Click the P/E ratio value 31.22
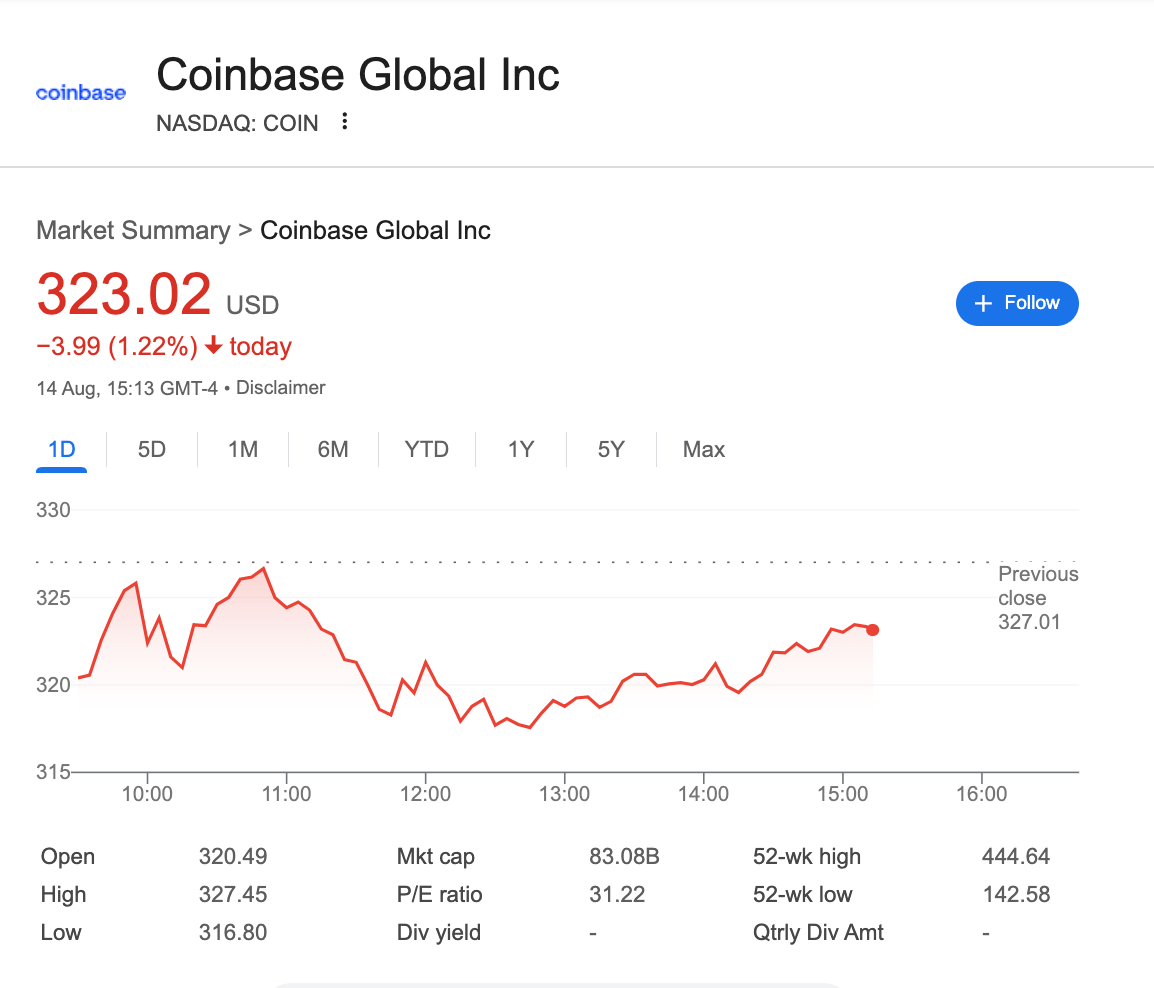Screen dimensions: 1154x988 pyautogui.click(x=617, y=895)
